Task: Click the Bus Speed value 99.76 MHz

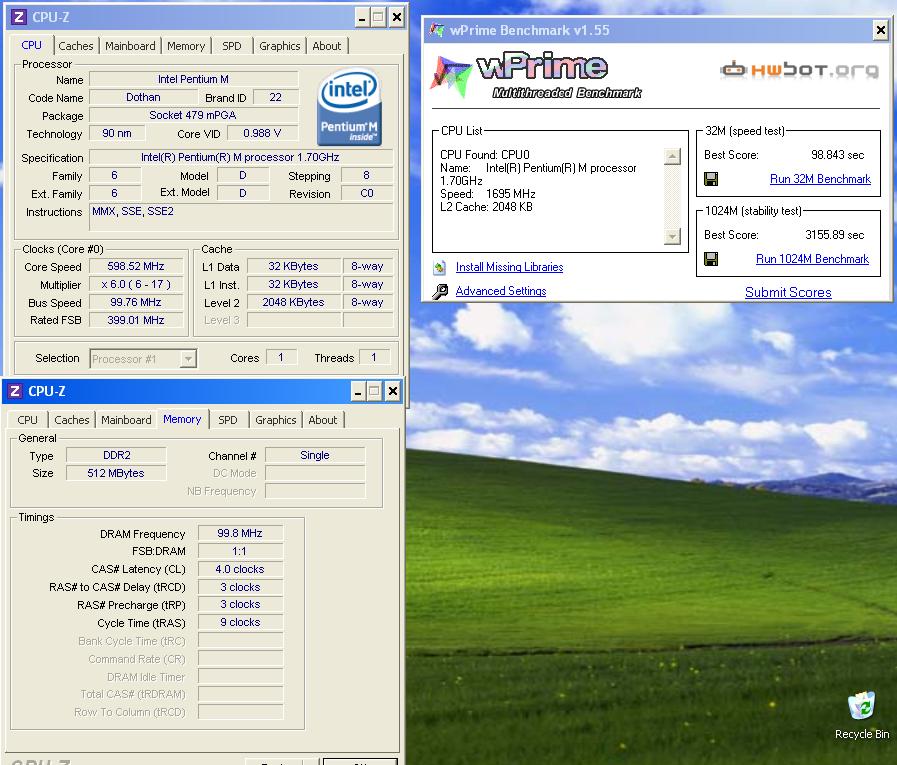Action: (136, 303)
